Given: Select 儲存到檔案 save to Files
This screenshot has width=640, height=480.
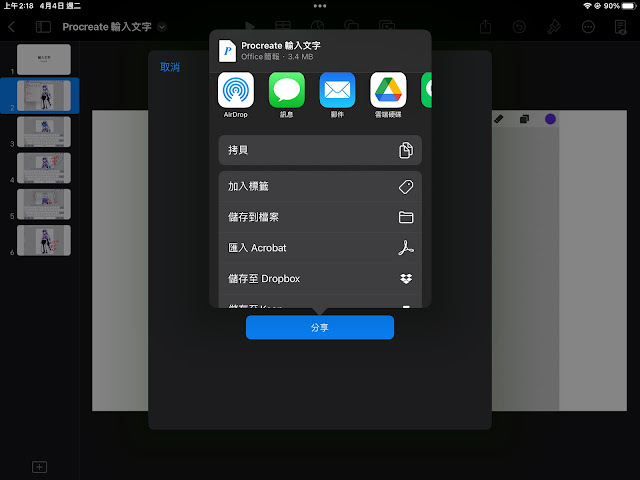Looking at the screenshot, I should 320,217.
